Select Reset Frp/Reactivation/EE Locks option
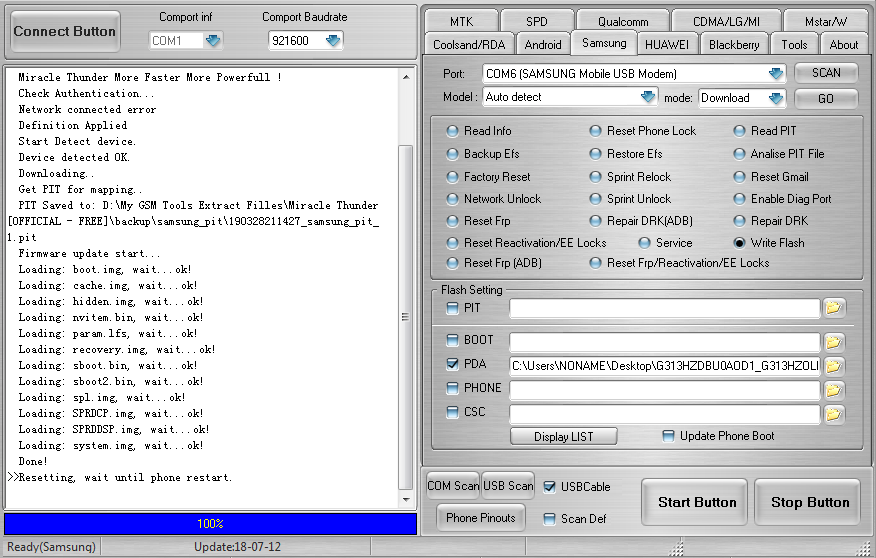The width and height of the screenshot is (876, 558). (596, 263)
